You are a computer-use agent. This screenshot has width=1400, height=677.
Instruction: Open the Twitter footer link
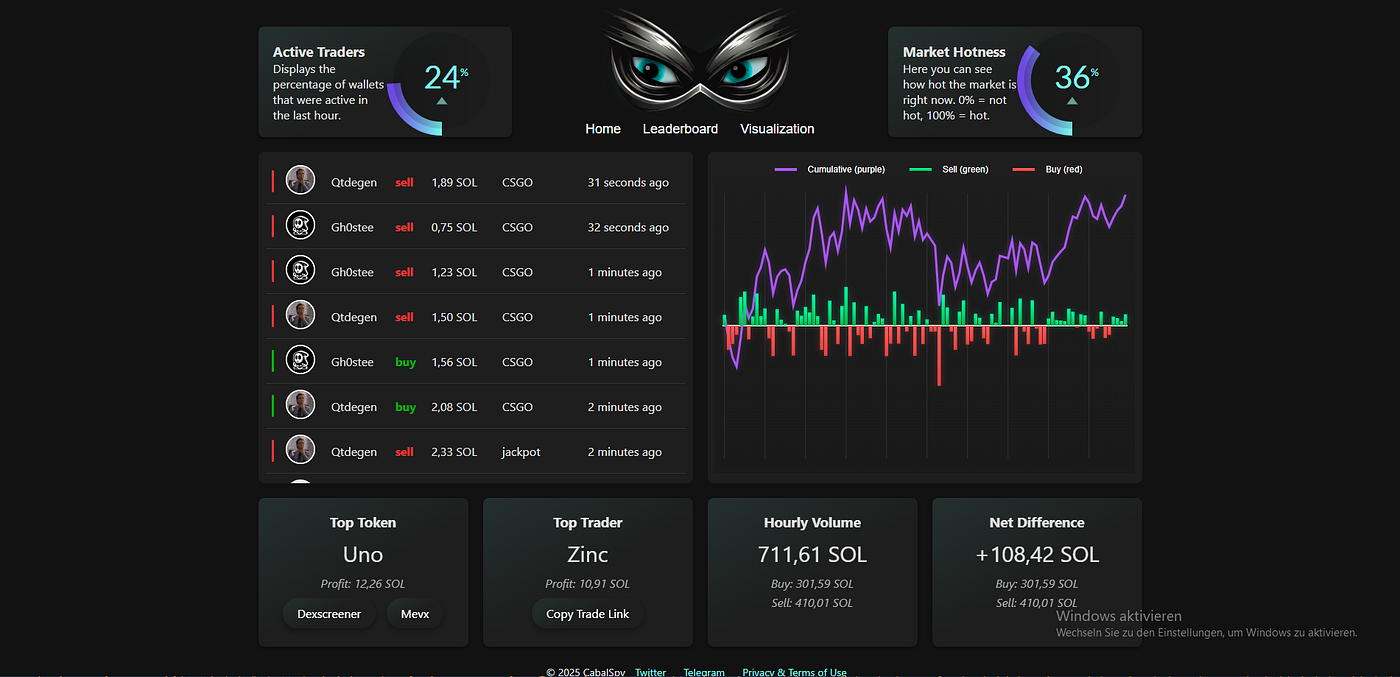click(x=650, y=672)
